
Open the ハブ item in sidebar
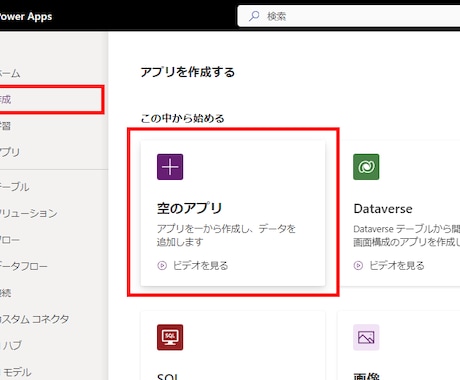tap(12, 345)
